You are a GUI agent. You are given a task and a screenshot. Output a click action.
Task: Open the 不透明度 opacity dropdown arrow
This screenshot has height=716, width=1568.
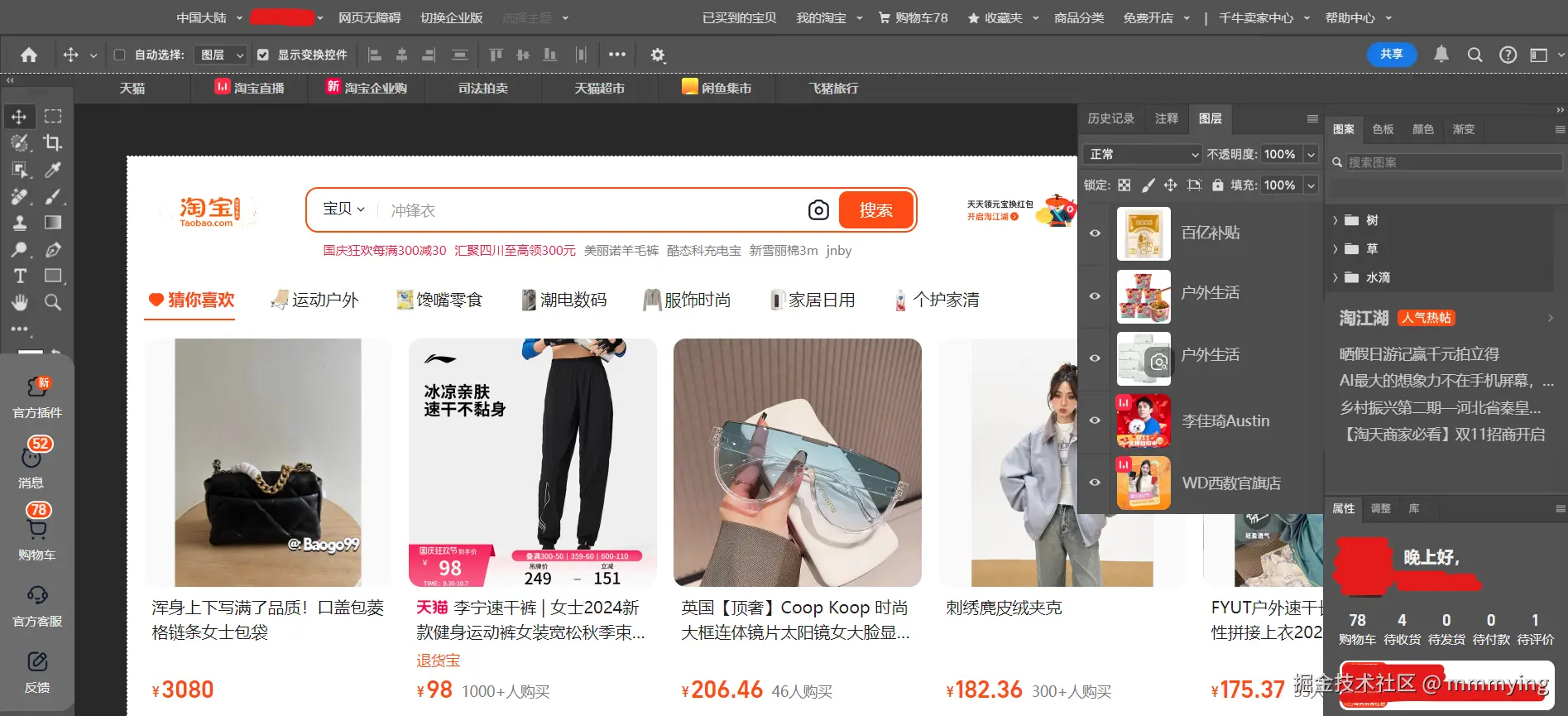coord(1311,154)
